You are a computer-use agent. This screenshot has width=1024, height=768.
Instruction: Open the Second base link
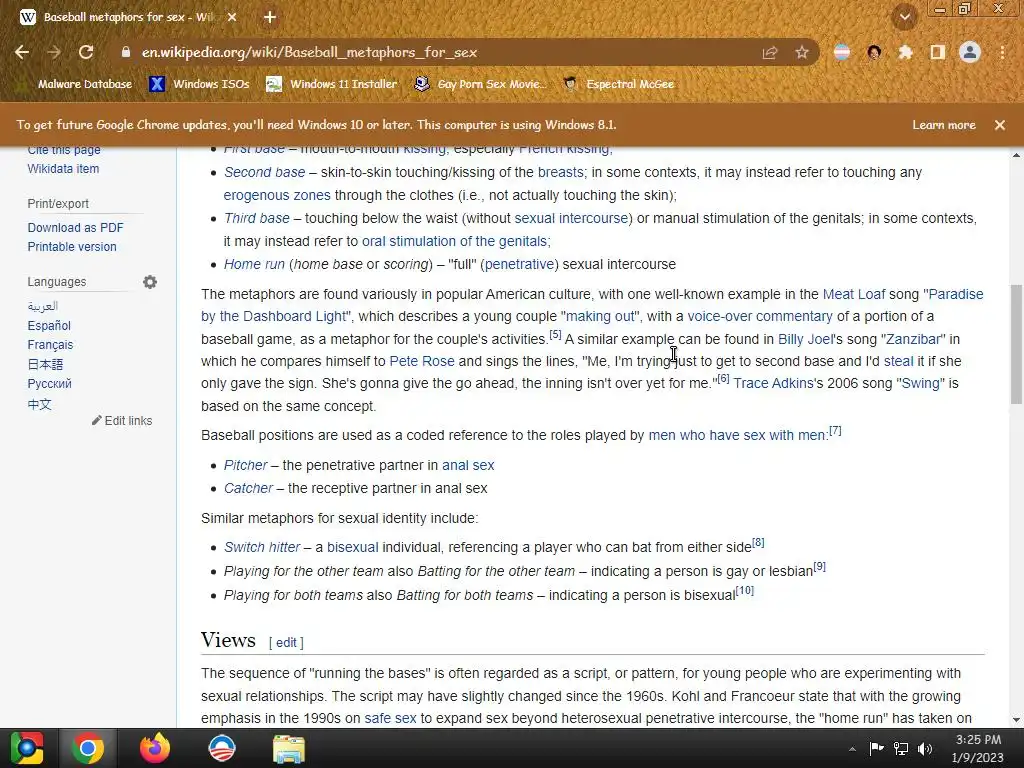pyautogui.click(x=264, y=172)
